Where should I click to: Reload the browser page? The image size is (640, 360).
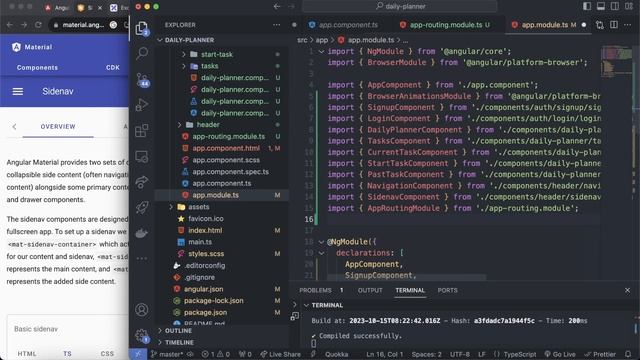coord(38,25)
